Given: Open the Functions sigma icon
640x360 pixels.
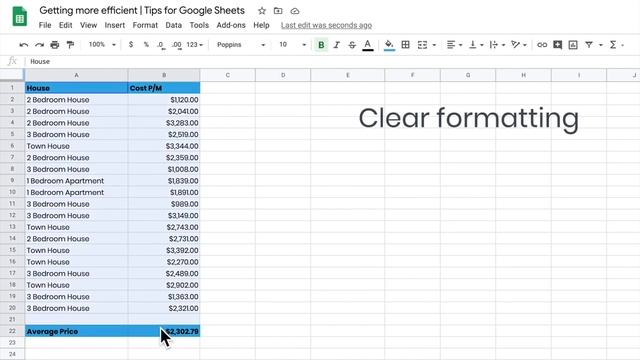Looking at the screenshot, I should tap(613, 45).
